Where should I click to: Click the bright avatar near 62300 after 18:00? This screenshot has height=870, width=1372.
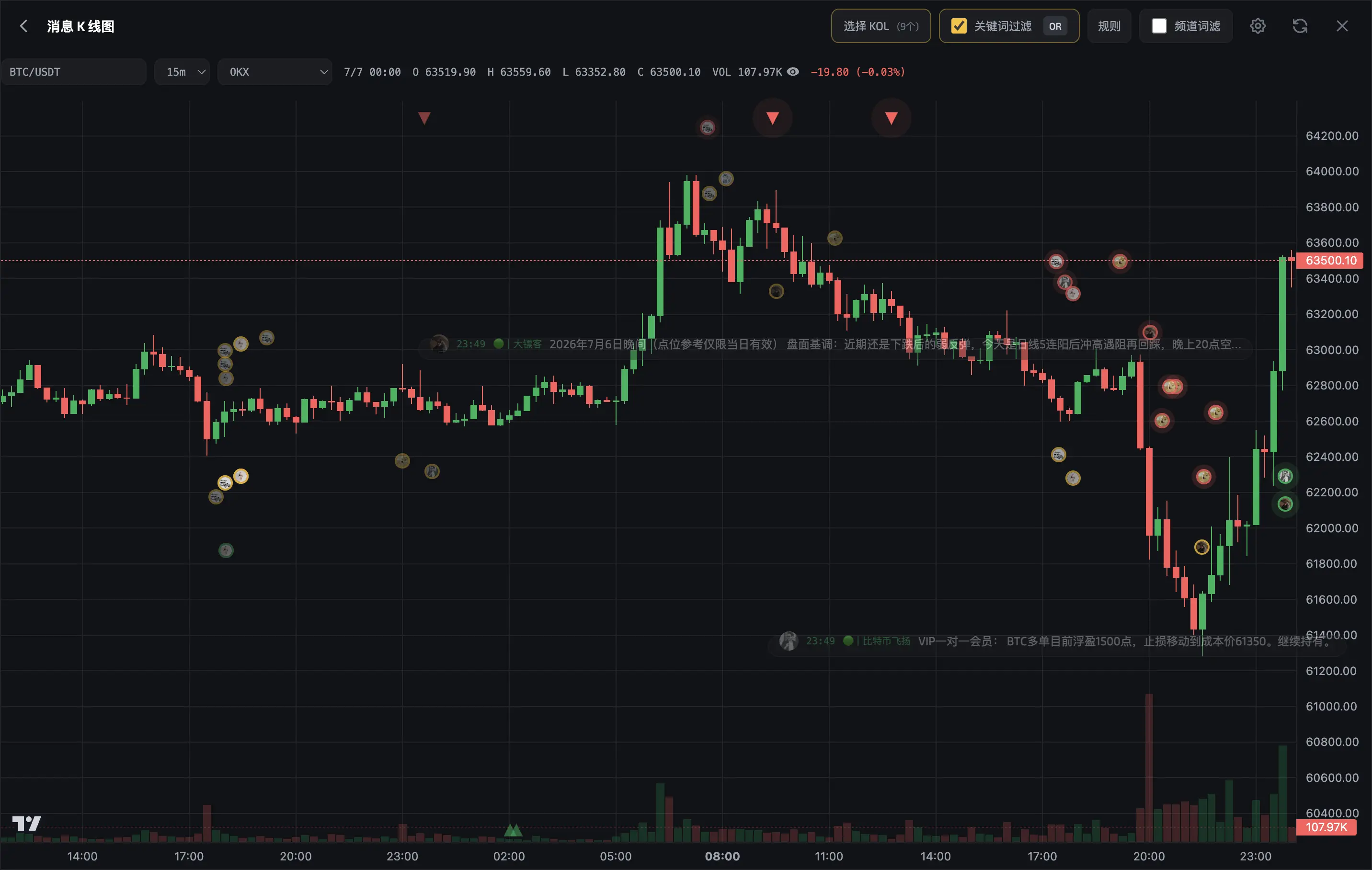coord(241,476)
